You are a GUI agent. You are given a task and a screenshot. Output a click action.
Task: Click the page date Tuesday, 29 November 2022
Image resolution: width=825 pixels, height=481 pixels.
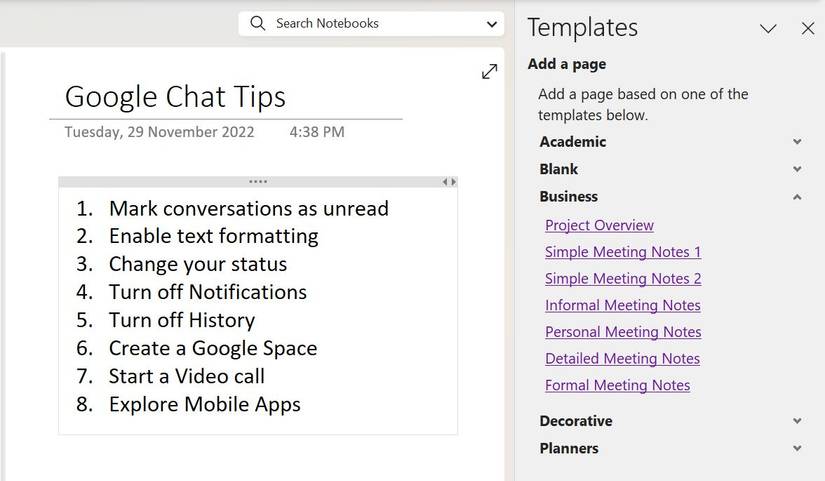point(159,132)
